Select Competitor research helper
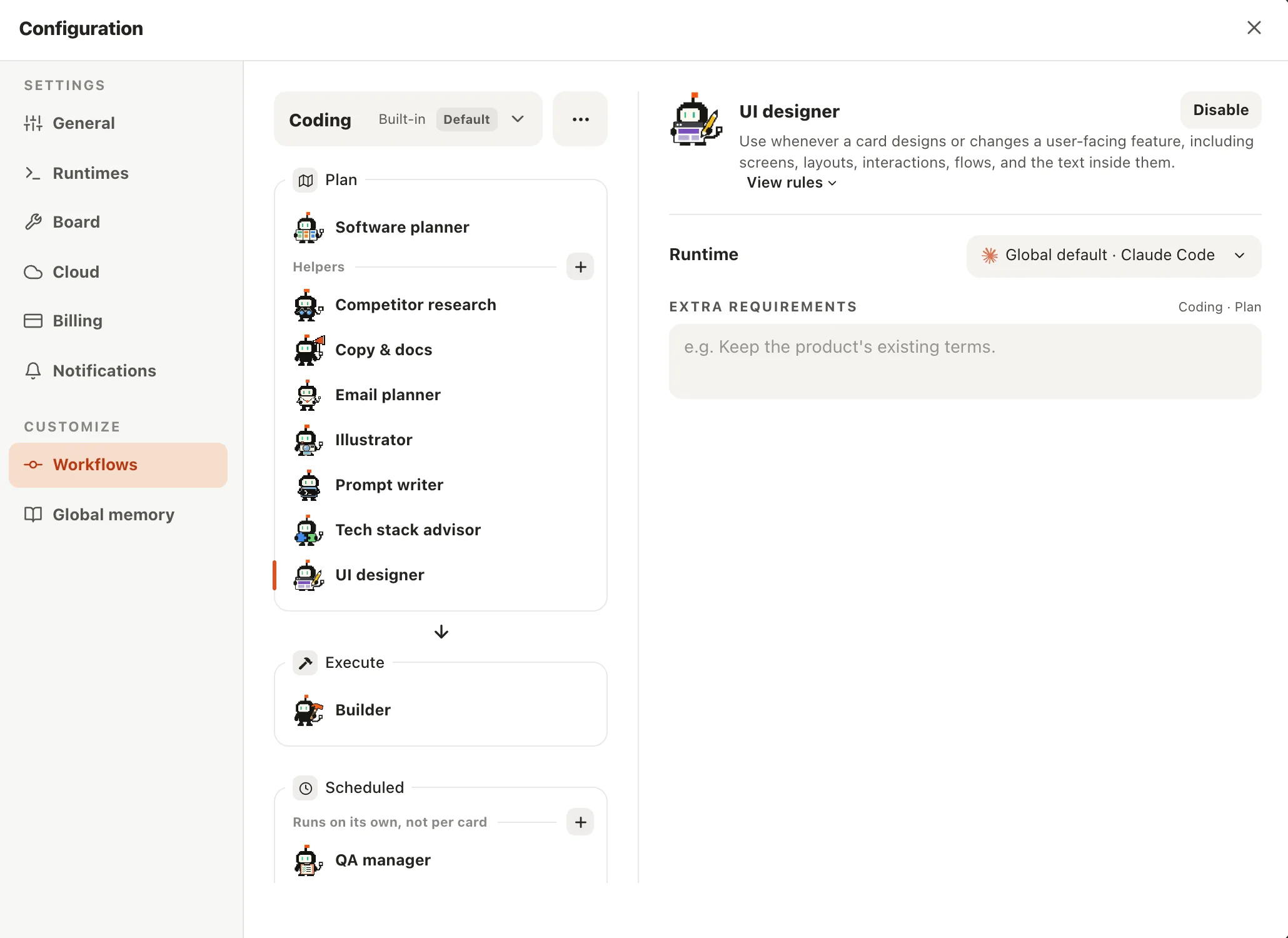Image resolution: width=1288 pixels, height=938 pixels. pos(440,305)
